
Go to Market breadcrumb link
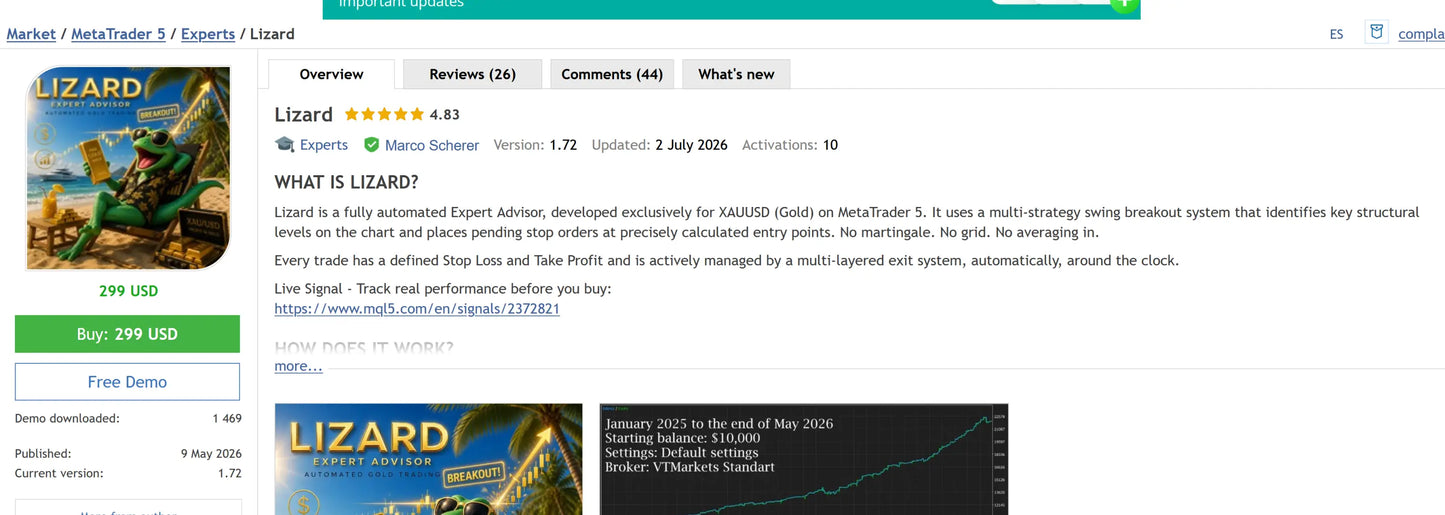pos(31,34)
